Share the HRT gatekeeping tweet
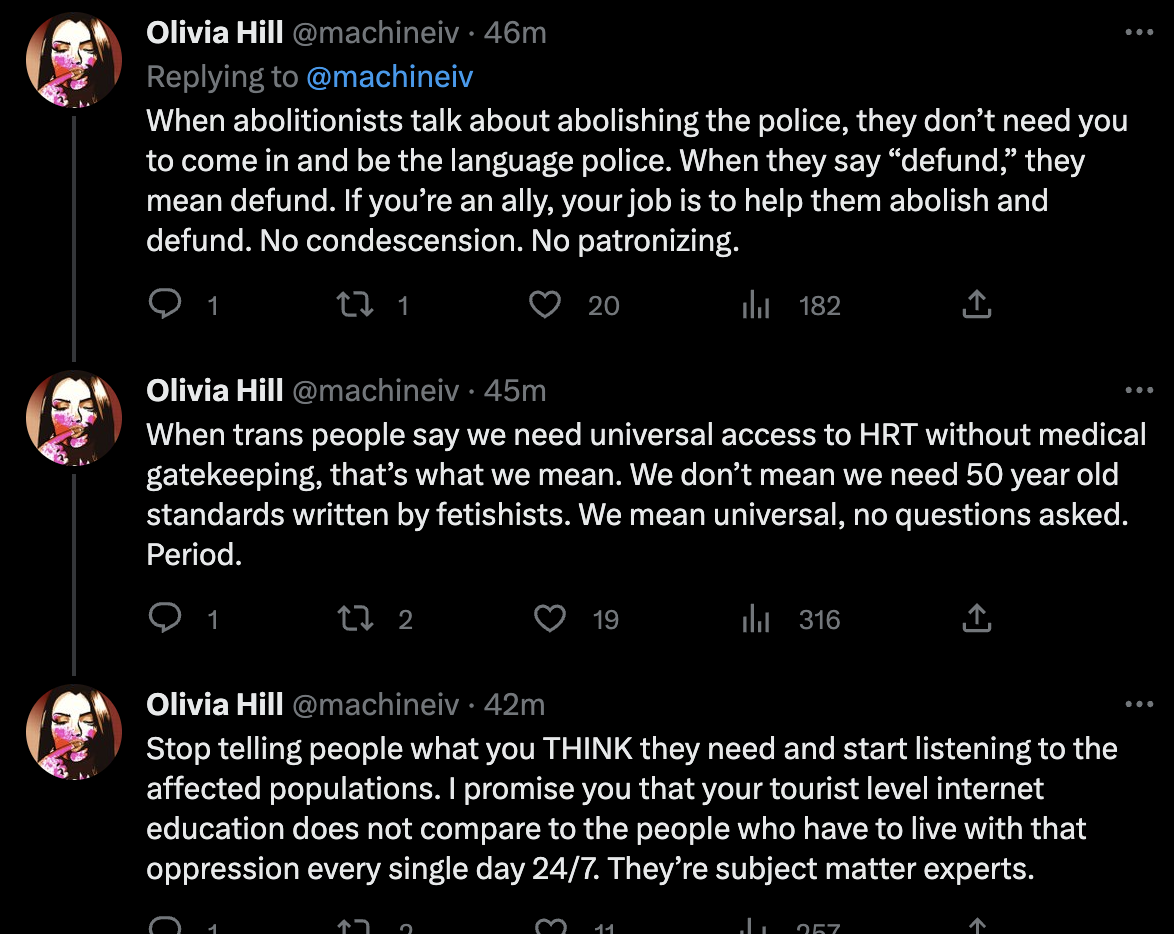 click(976, 620)
